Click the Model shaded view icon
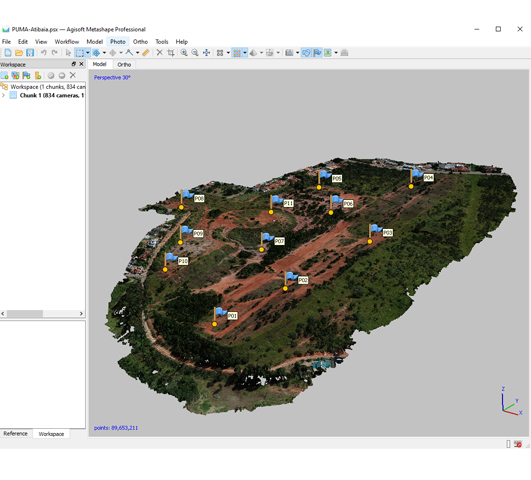This screenshot has height=480, width=531. tap(253, 53)
